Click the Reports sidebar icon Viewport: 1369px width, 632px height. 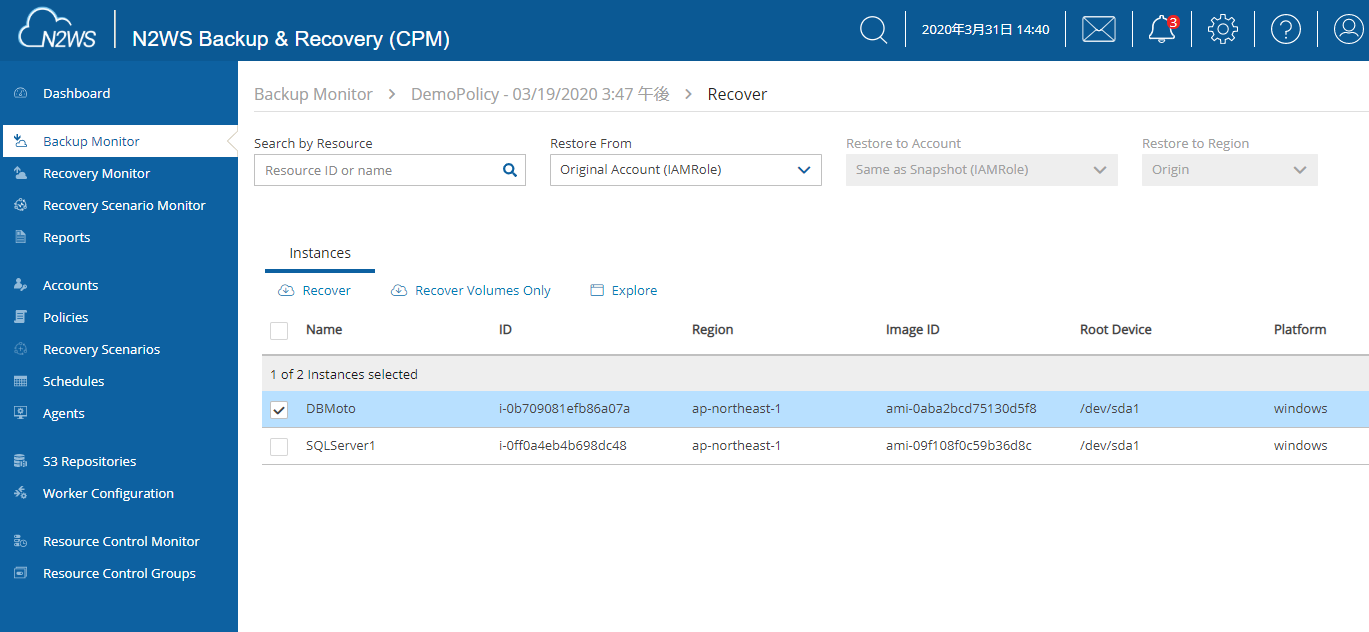(20, 237)
